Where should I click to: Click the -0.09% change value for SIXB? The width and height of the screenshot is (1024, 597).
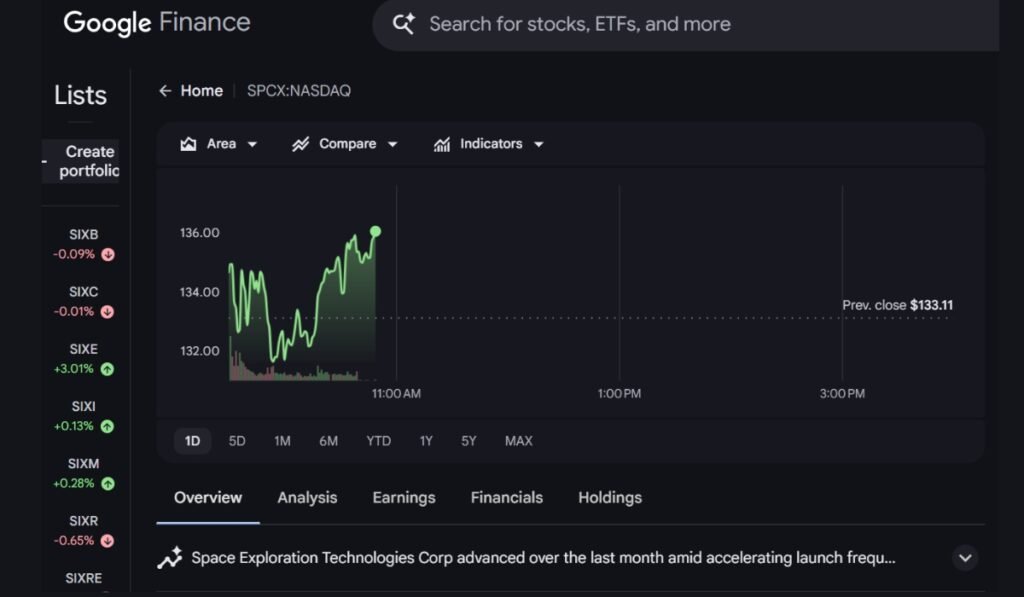[x=74, y=254]
